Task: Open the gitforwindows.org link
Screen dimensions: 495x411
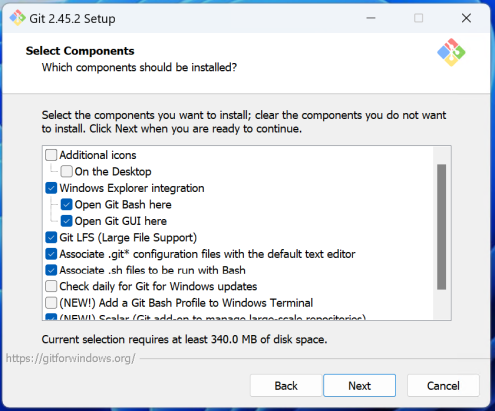Action: [71, 358]
